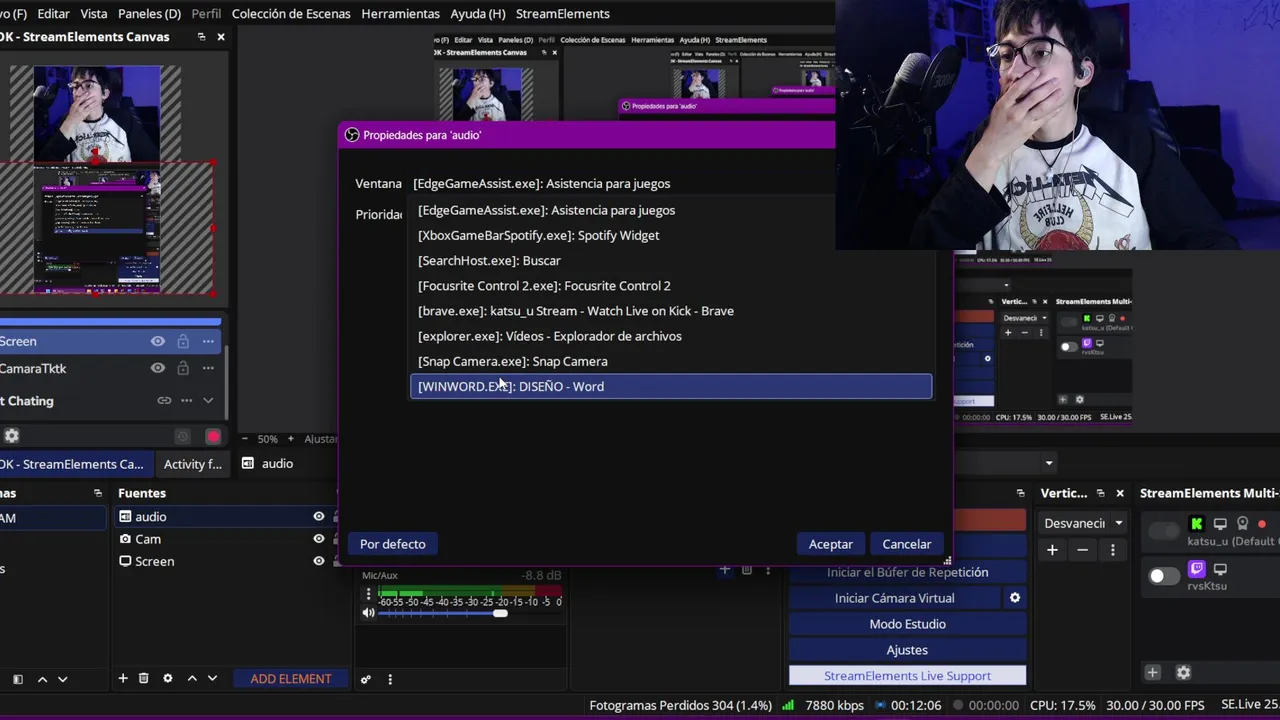The image size is (1280, 720).
Task: Add a new source with plus icon
Action: click(x=123, y=678)
